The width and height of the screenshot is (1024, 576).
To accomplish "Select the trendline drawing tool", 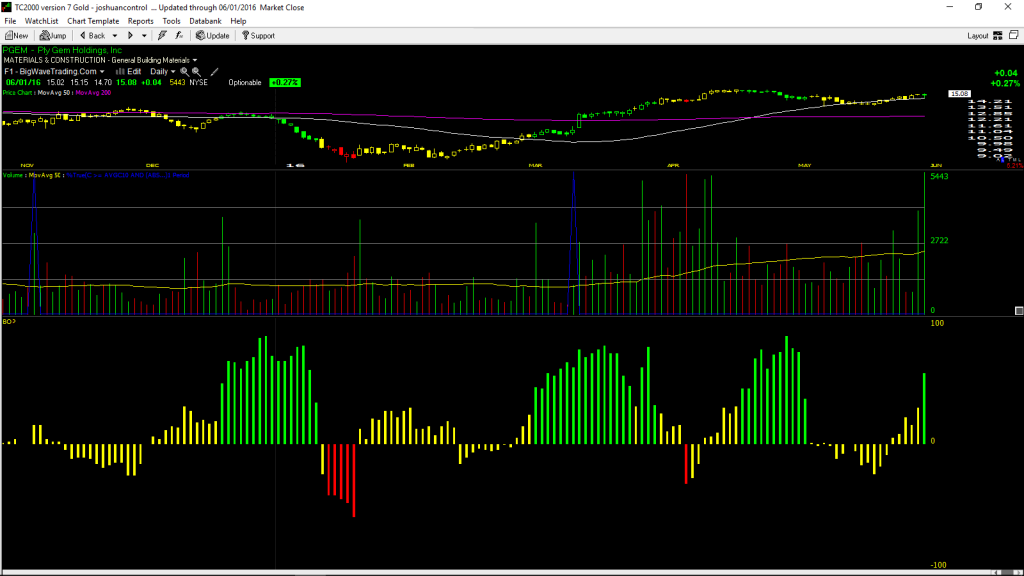I will 214,72.
